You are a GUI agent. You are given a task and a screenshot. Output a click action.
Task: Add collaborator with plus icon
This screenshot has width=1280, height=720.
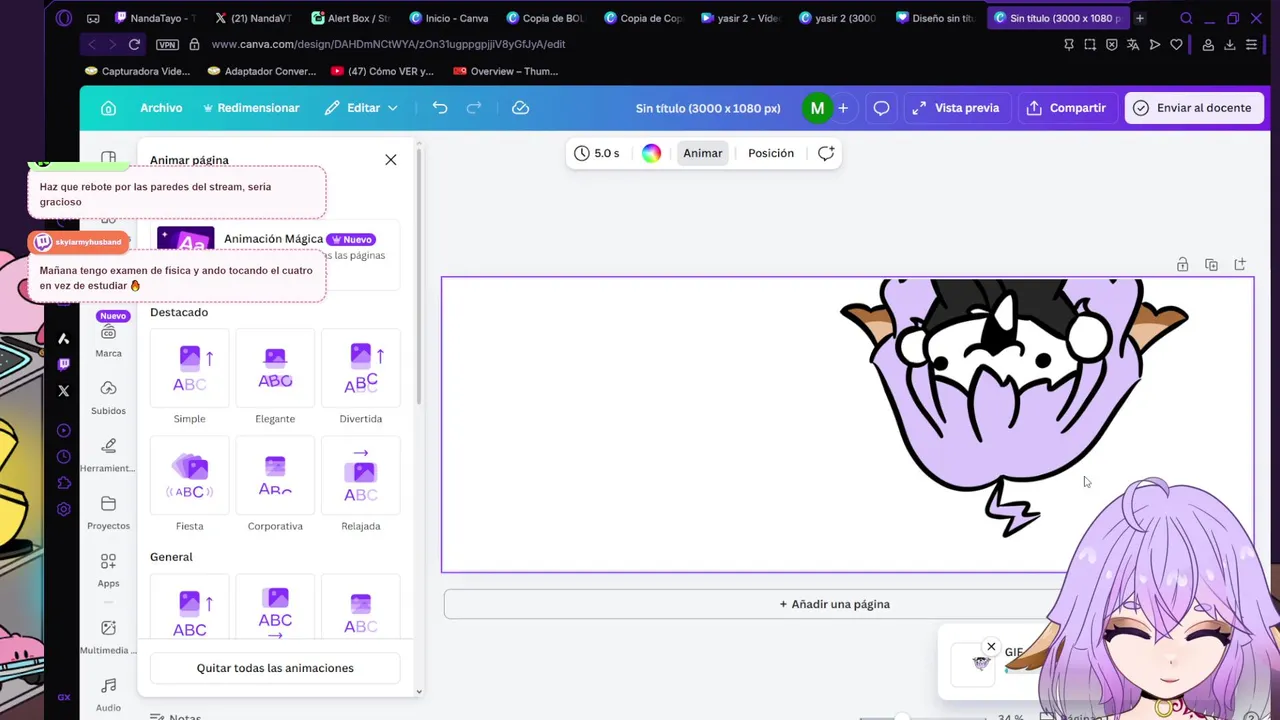point(843,108)
